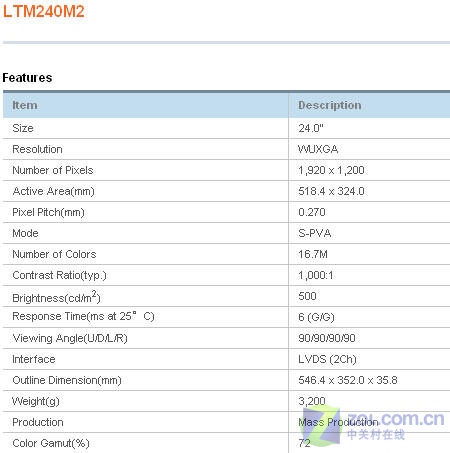Screen dimensions: 450x453
Task: Click the Features heading
Action: pos(27,78)
